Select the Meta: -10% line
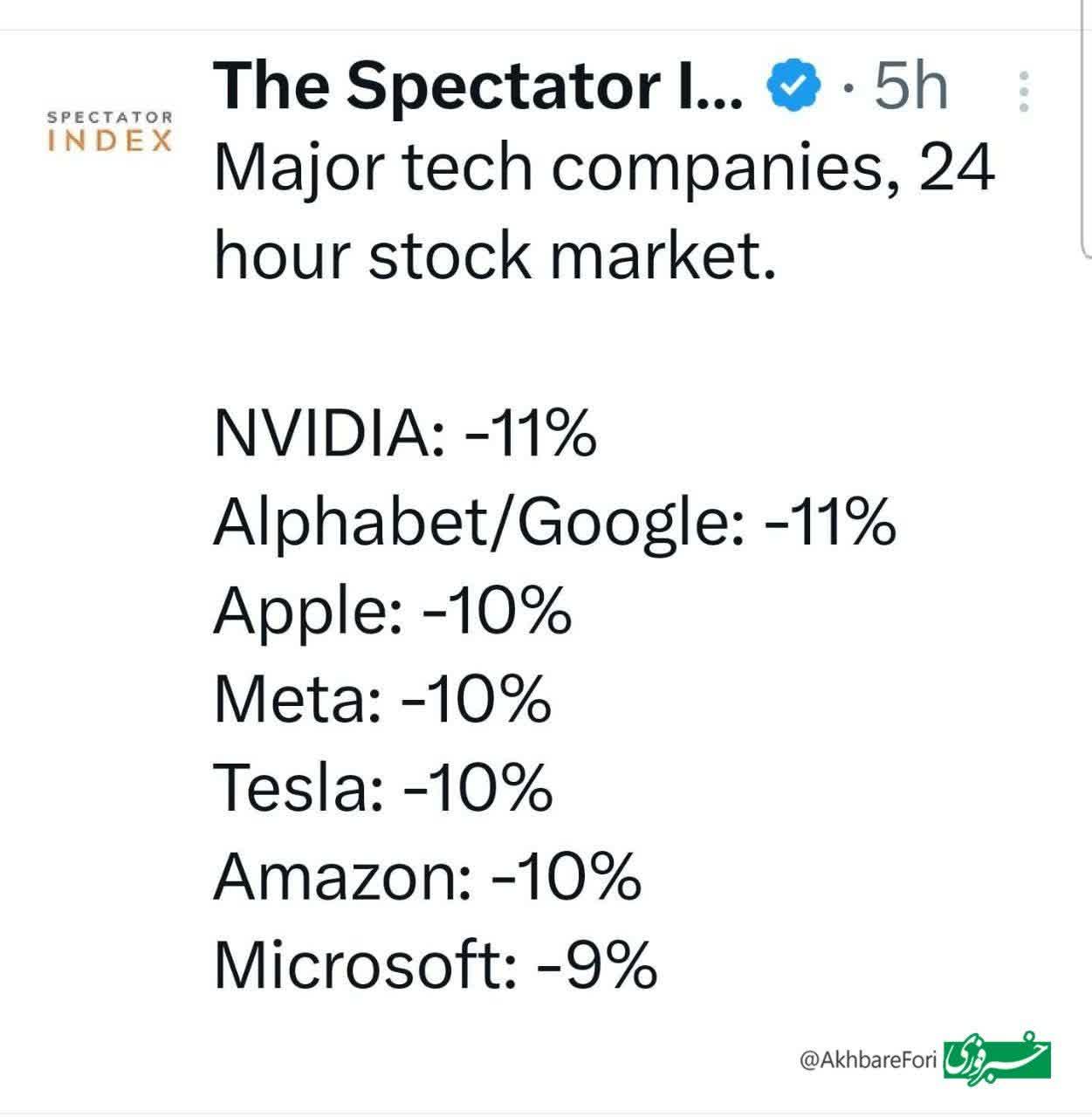Viewport: 1092px width, 1117px height. [382, 699]
